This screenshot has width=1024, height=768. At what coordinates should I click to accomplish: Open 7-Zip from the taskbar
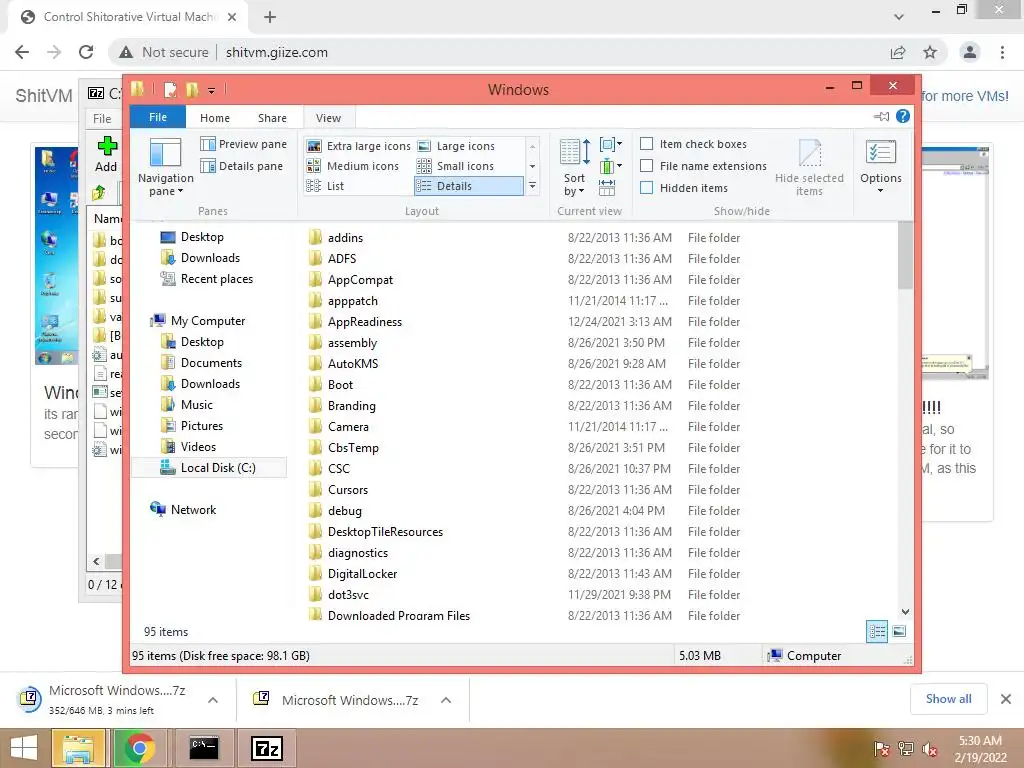(x=267, y=748)
